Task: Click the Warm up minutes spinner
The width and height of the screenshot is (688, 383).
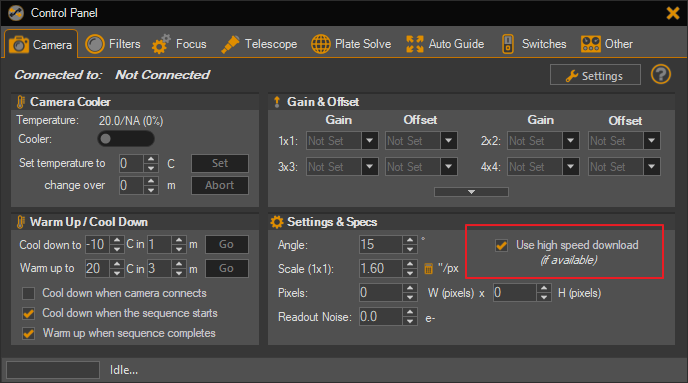Action: tap(179, 268)
